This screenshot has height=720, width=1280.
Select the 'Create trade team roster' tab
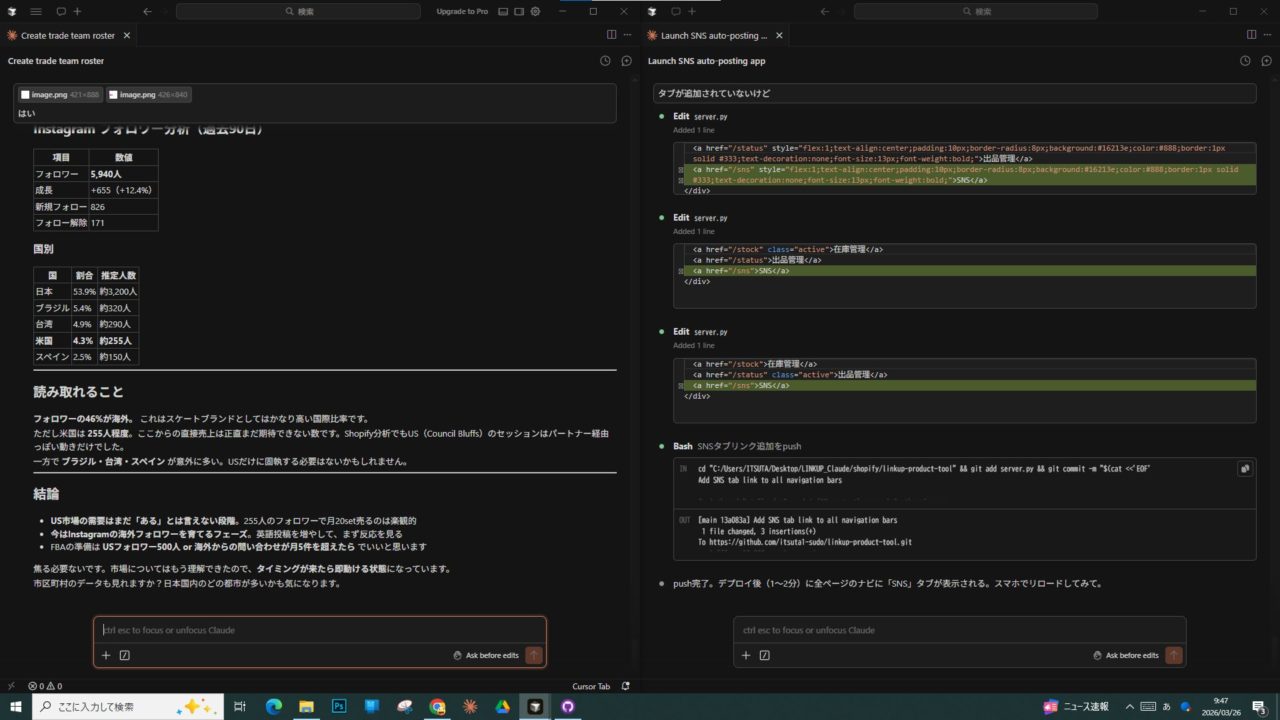67,35
